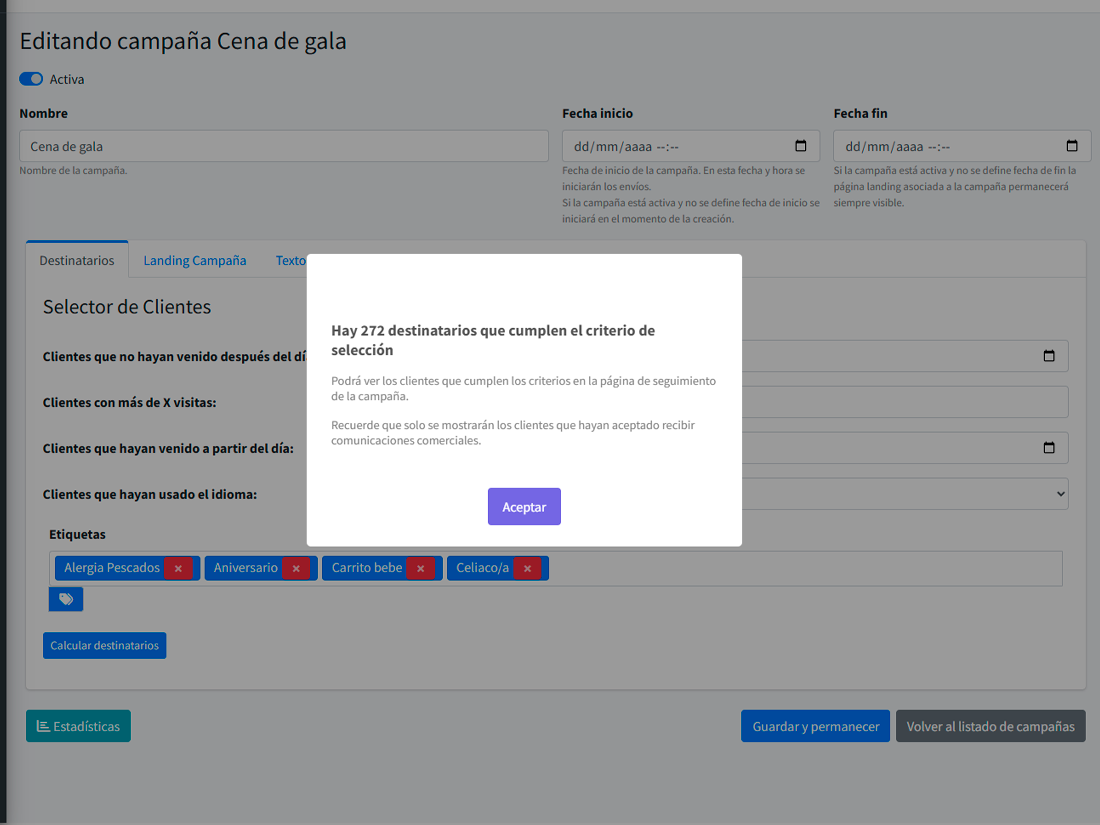Click the dialog heading about 272 destinatarios

pyautogui.click(x=493, y=340)
